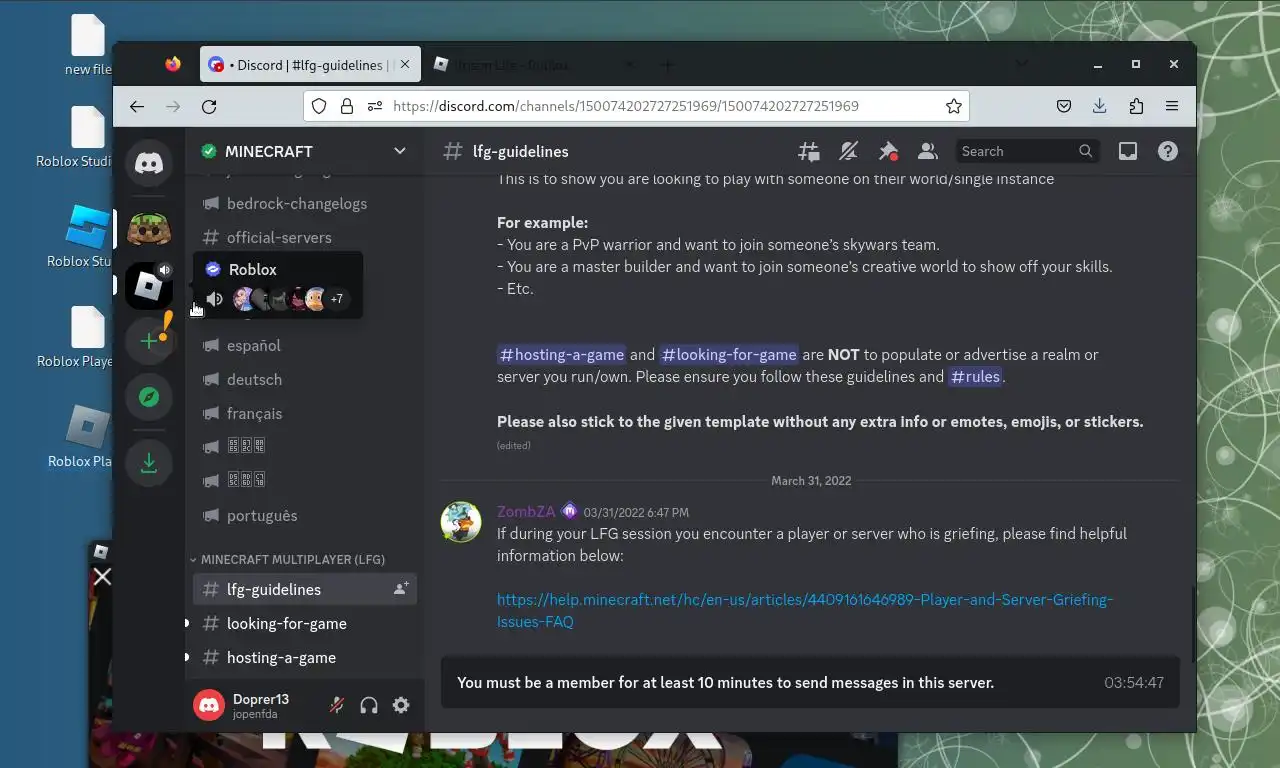Open Explore Discoverable Servers compass icon
The height and width of the screenshot is (768, 1280).
pyautogui.click(x=149, y=397)
